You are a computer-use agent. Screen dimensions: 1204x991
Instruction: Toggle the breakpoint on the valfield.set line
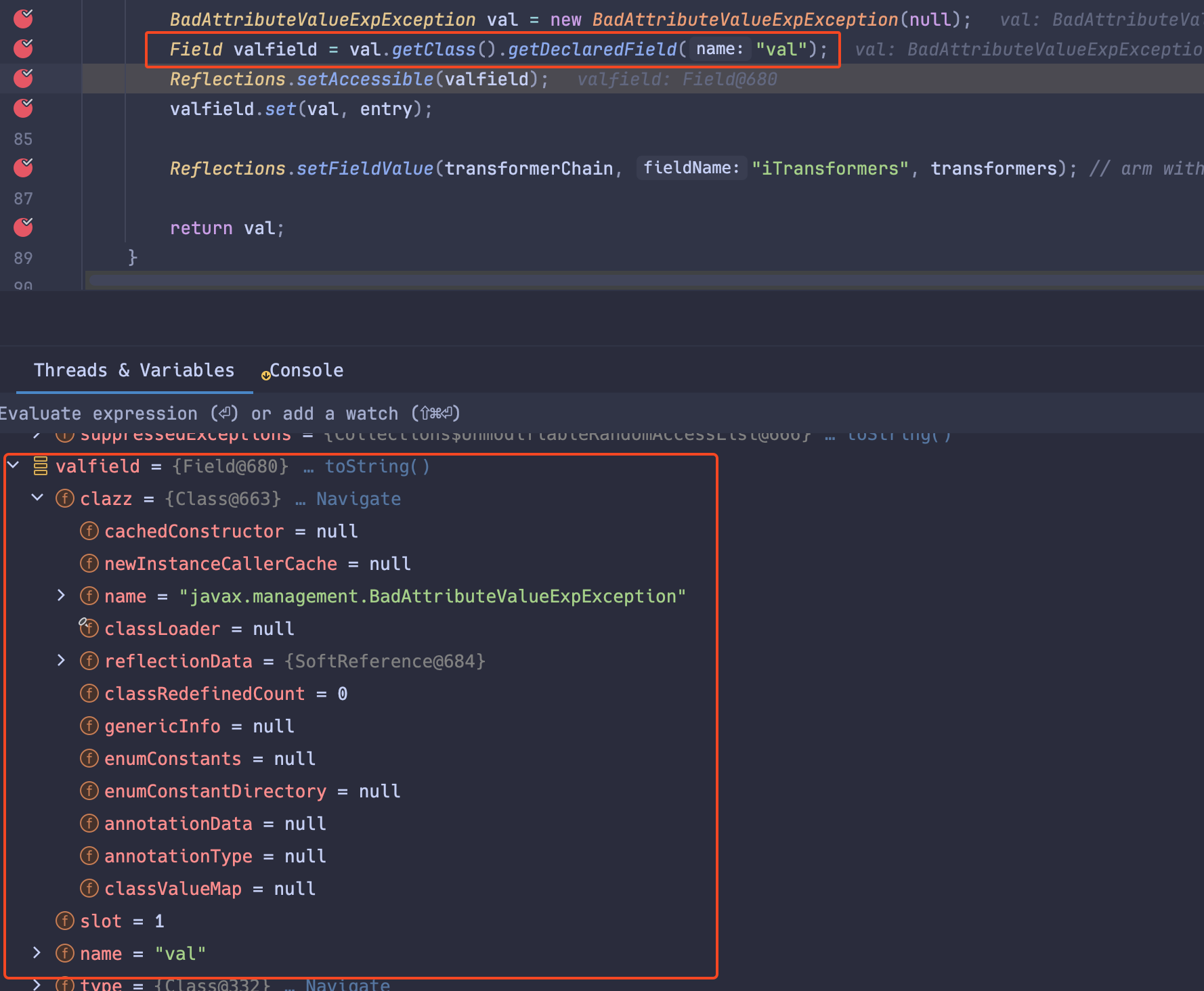(x=22, y=108)
